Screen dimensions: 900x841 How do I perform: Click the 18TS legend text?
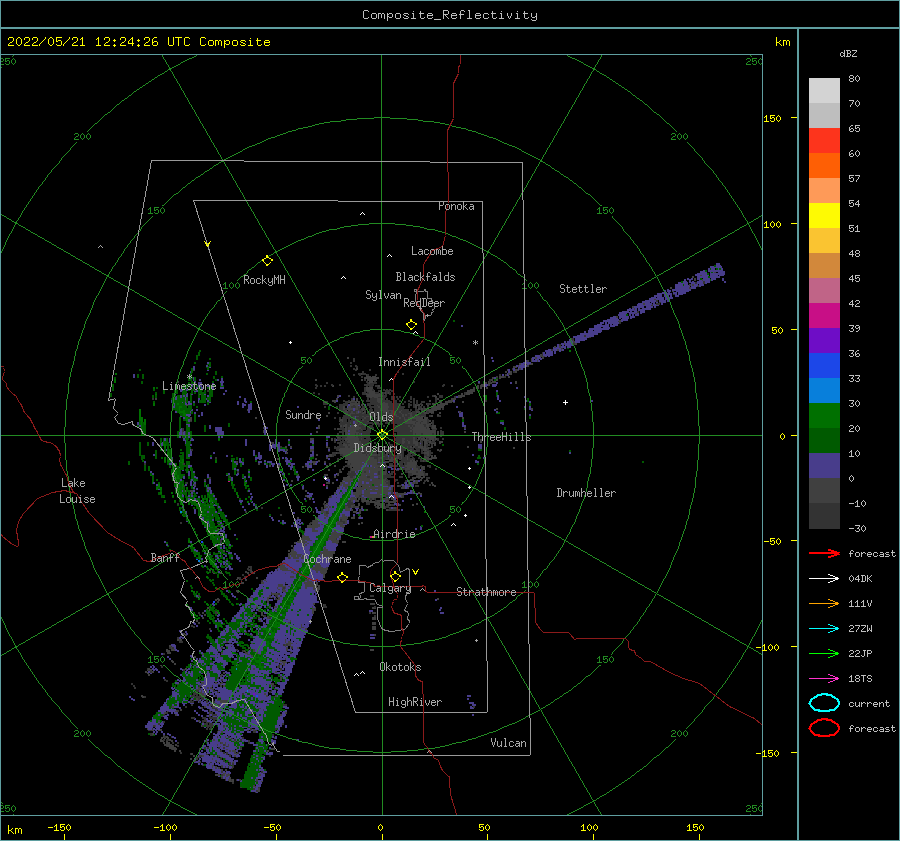click(860, 679)
